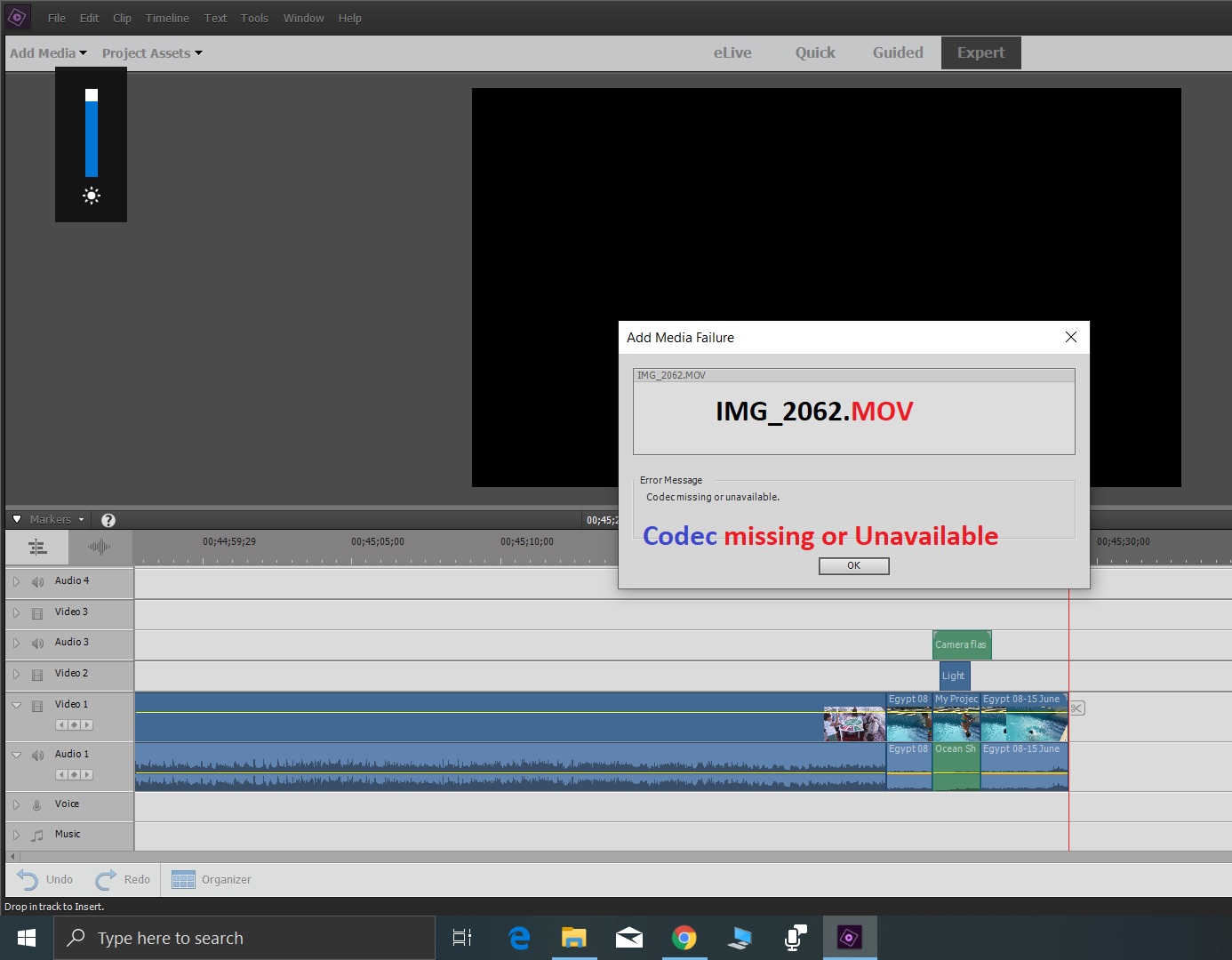The image size is (1232, 960).
Task: Mute the Audio 1 track speaker
Action: tap(37, 756)
